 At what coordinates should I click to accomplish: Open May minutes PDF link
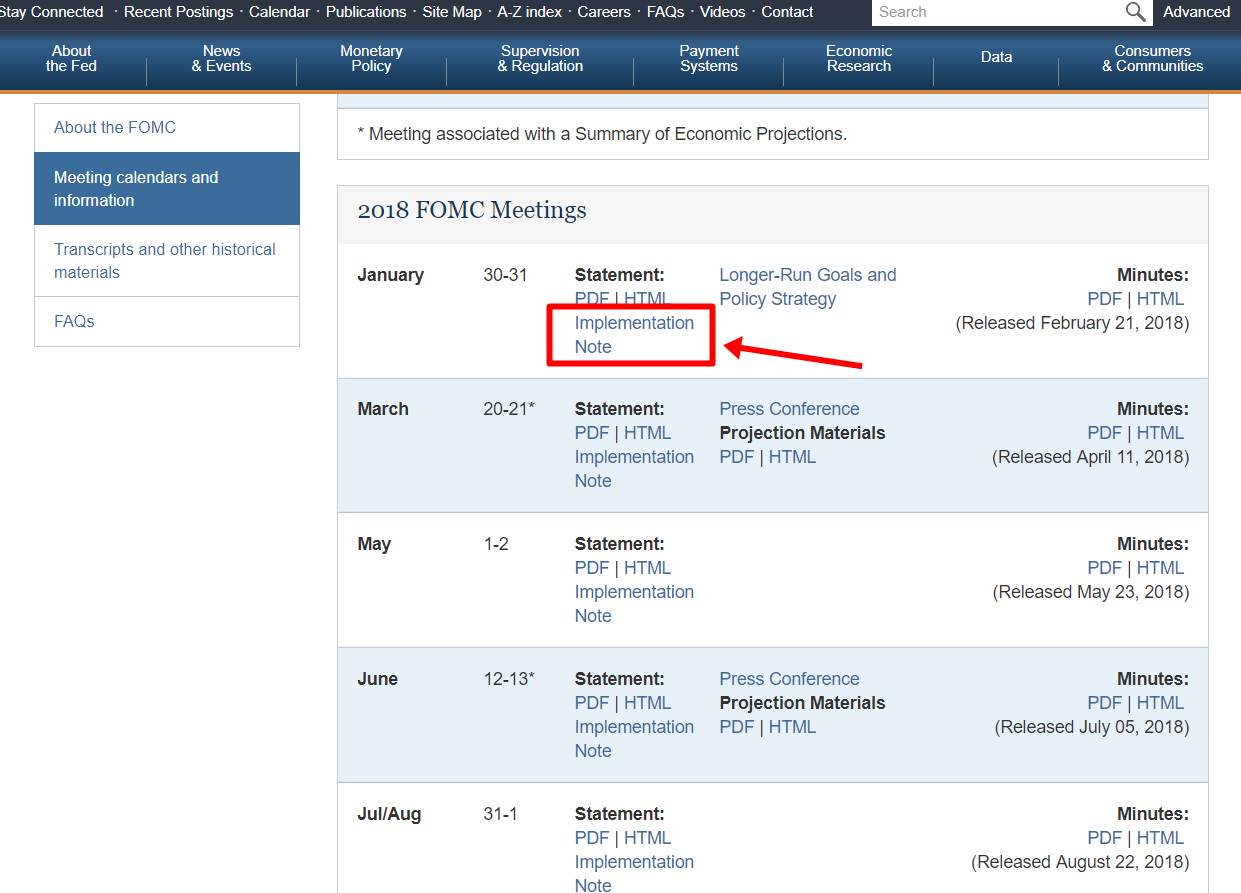(1104, 568)
